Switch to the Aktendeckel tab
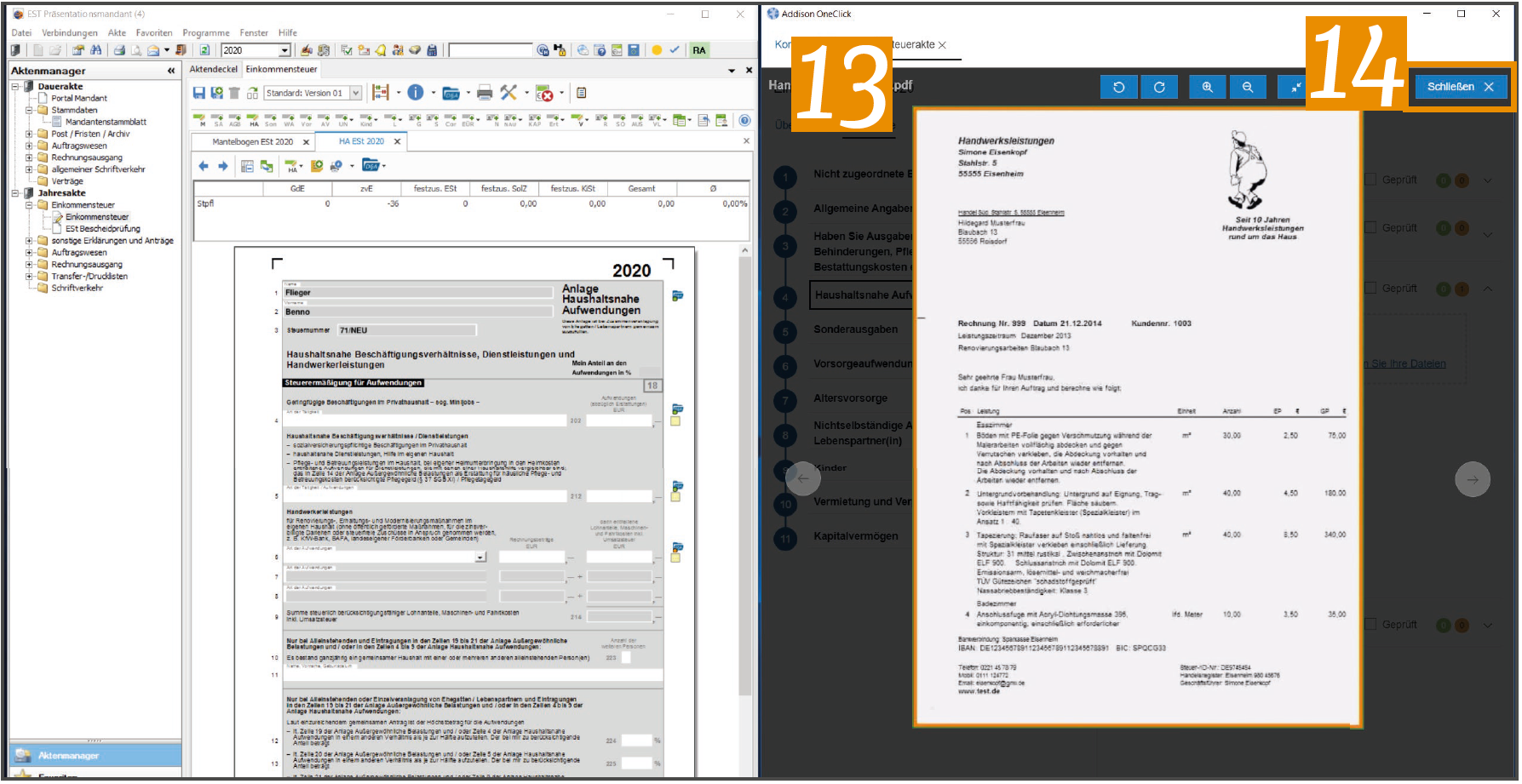Image resolution: width=1522 pixels, height=784 pixels. coord(214,69)
